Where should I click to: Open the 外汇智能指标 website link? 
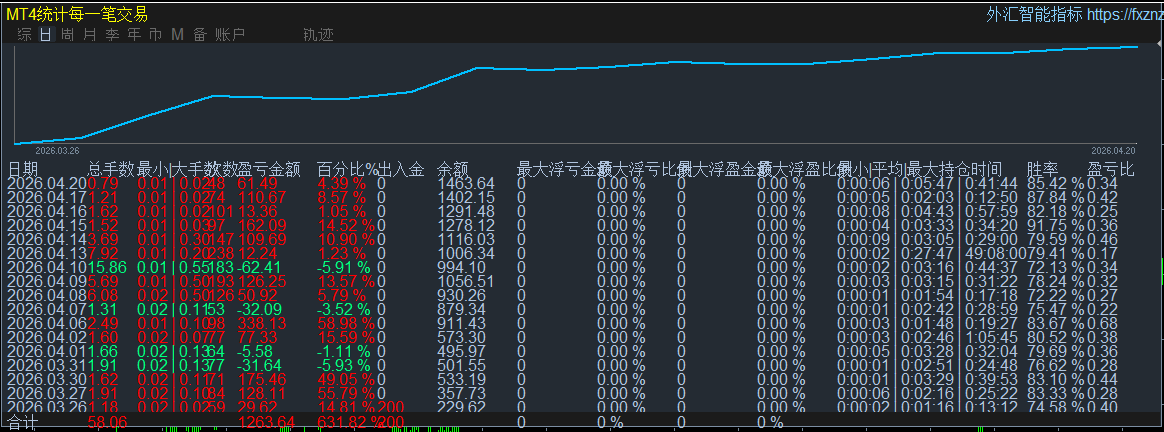pos(1075,14)
